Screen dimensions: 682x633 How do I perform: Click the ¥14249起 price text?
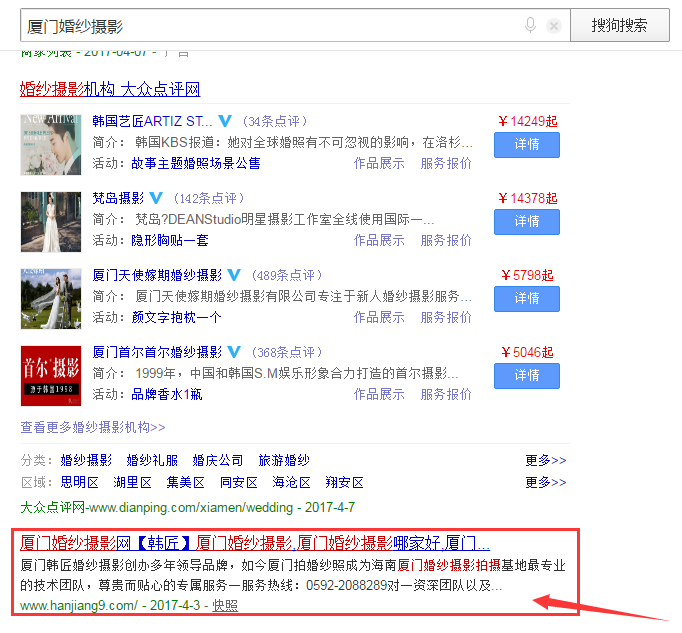point(528,121)
